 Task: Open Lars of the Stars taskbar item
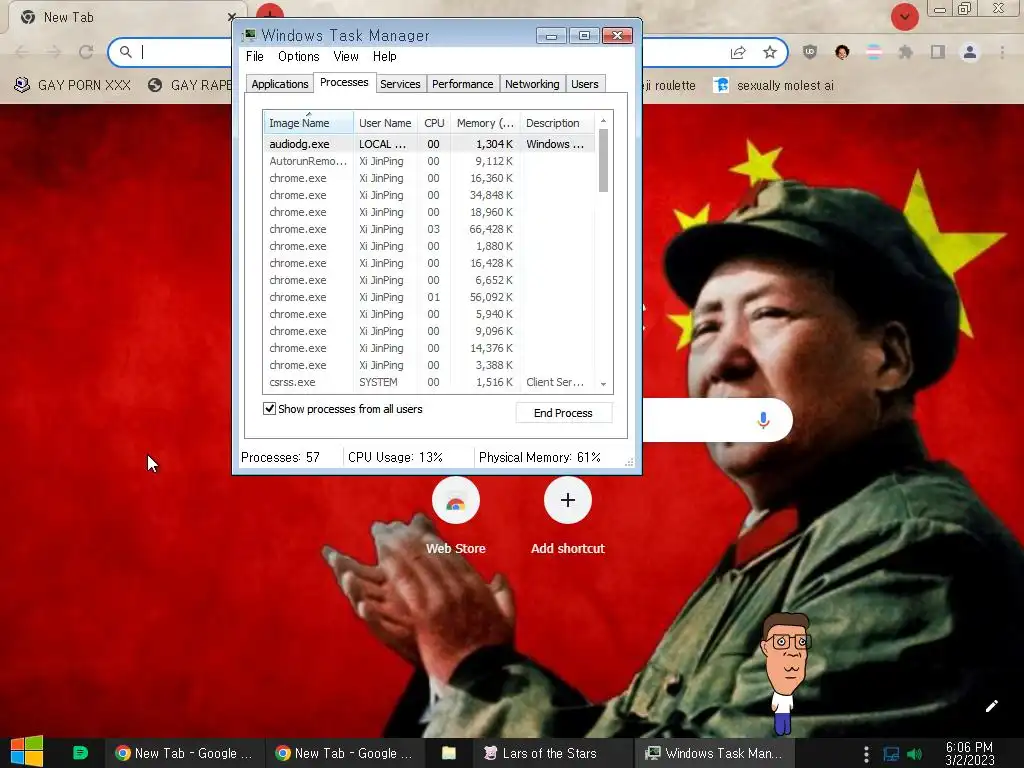tap(552, 753)
